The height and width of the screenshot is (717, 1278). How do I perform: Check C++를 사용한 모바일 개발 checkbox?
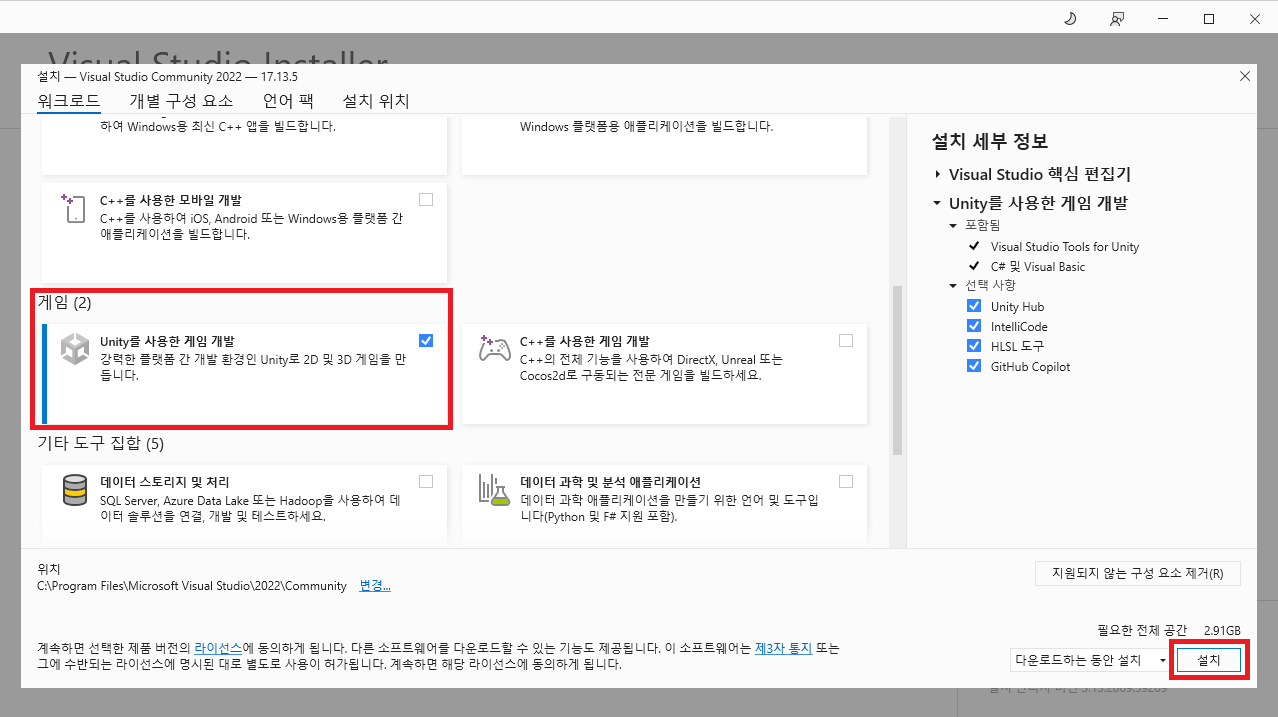coord(426,199)
